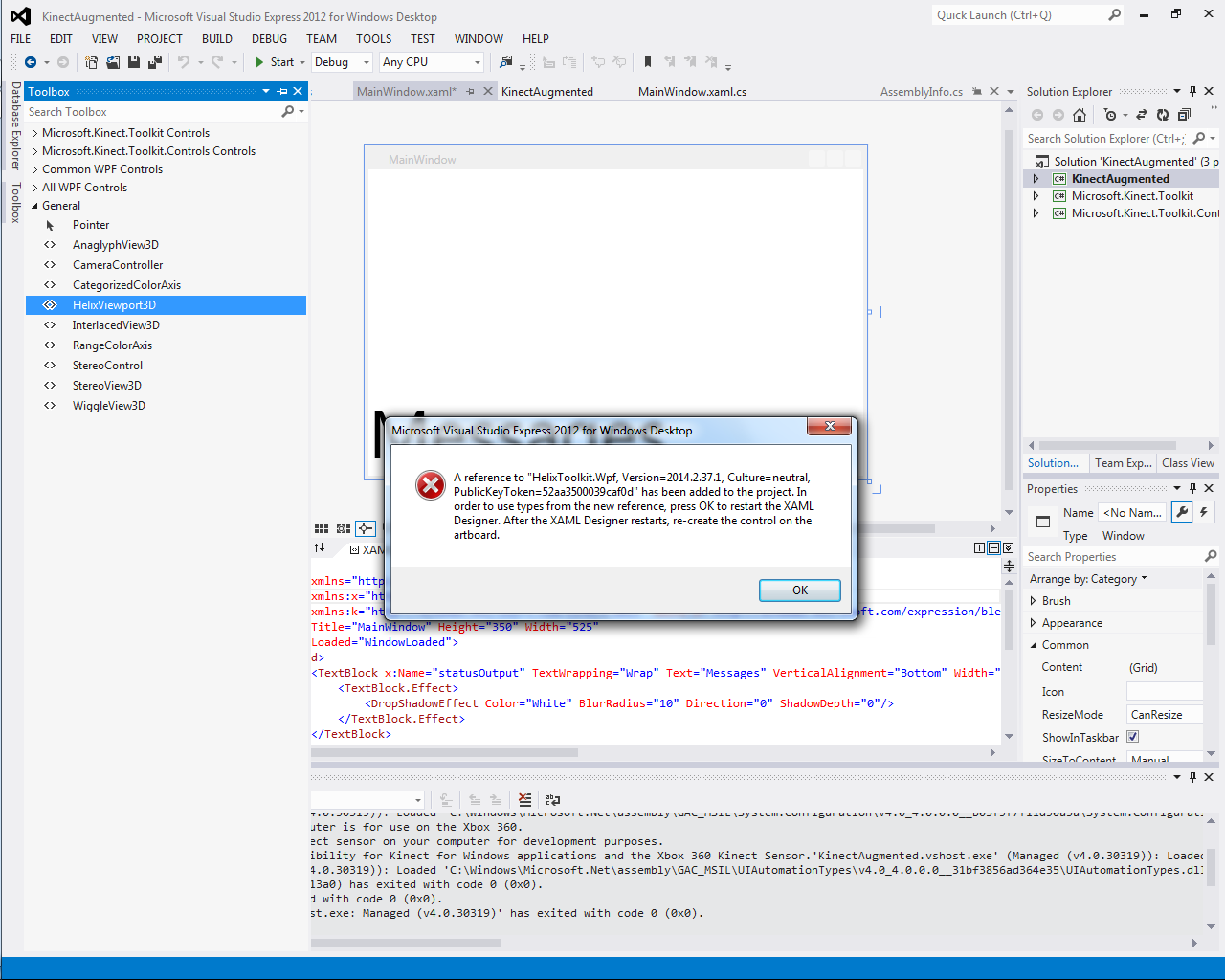This screenshot has height=980, width=1225.
Task: Toggle word wrap in the Output panel
Action: pyautogui.click(x=553, y=800)
